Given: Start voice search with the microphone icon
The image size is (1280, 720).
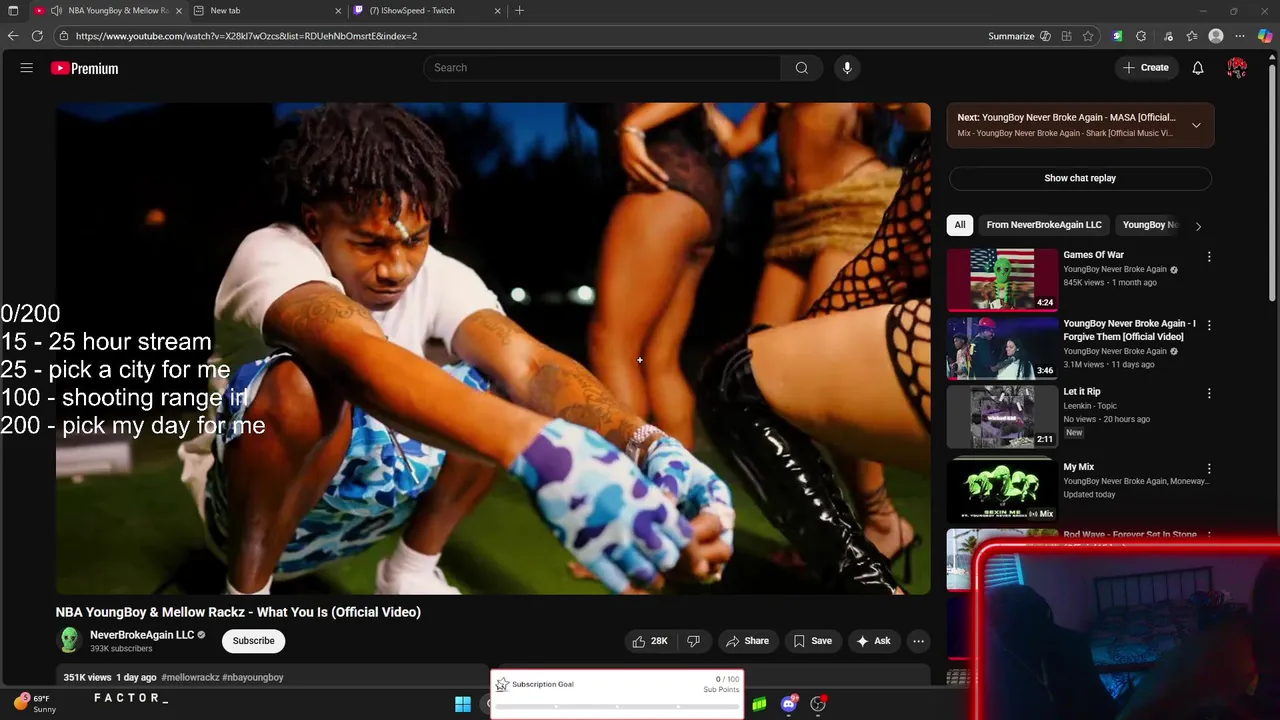Looking at the screenshot, I should click(x=847, y=68).
